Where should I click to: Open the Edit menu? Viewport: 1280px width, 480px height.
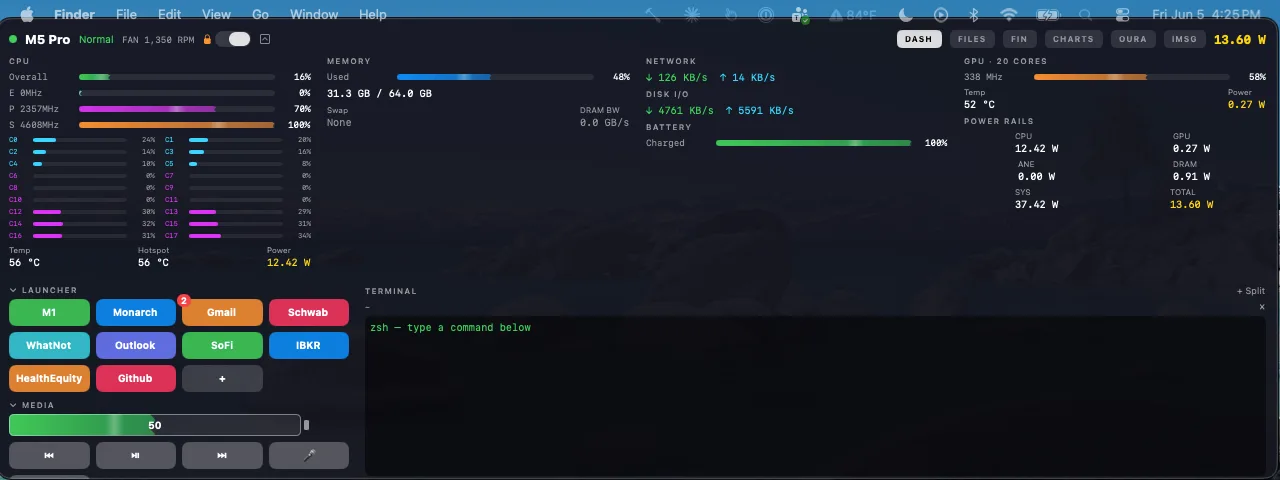pos(170,15)
